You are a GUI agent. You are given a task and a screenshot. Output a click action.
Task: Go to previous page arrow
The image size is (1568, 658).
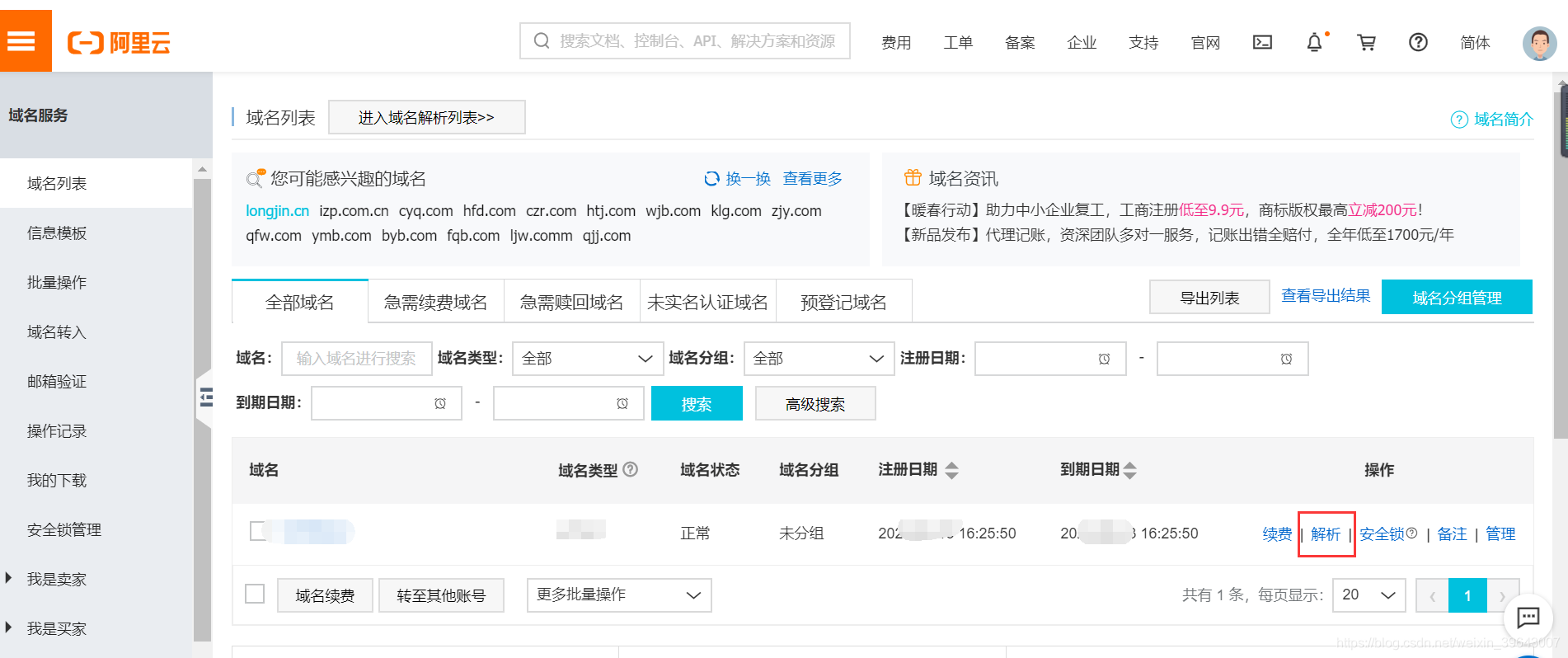click(1432, 595)
